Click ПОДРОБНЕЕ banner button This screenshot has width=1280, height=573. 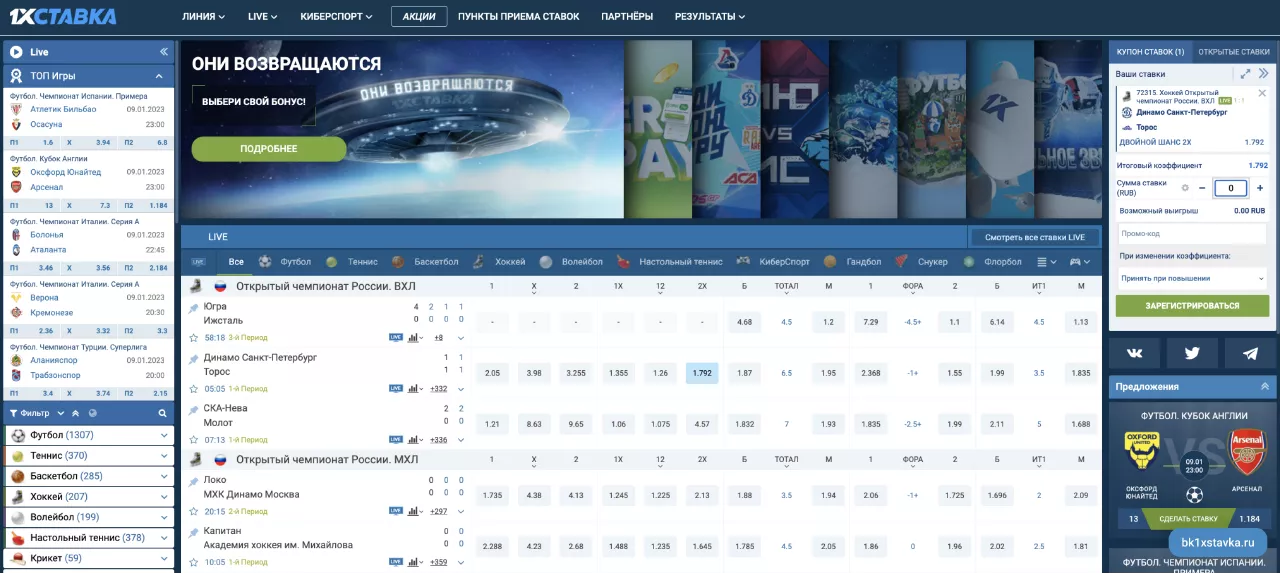pos(269,149)
